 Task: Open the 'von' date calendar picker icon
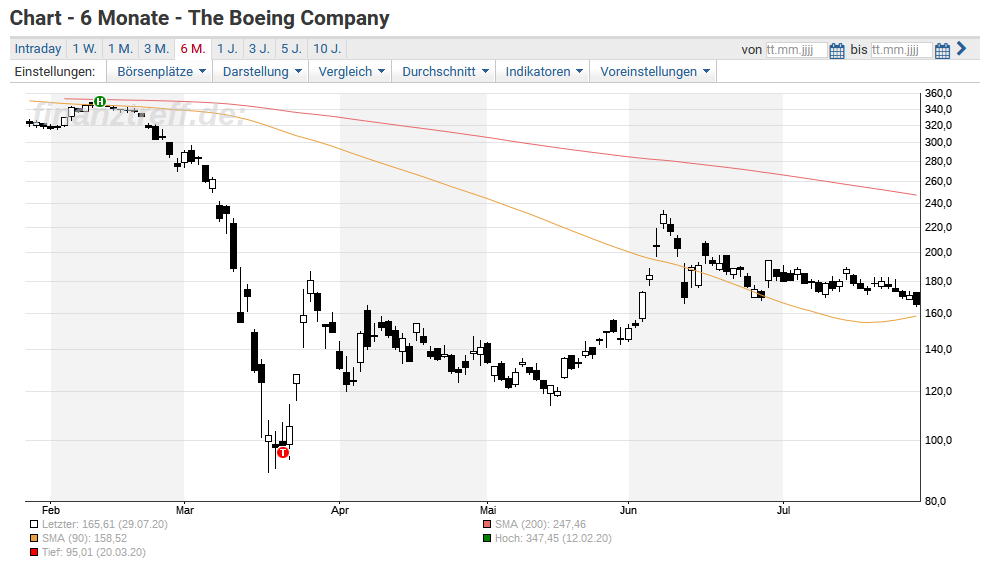(836, 50)
